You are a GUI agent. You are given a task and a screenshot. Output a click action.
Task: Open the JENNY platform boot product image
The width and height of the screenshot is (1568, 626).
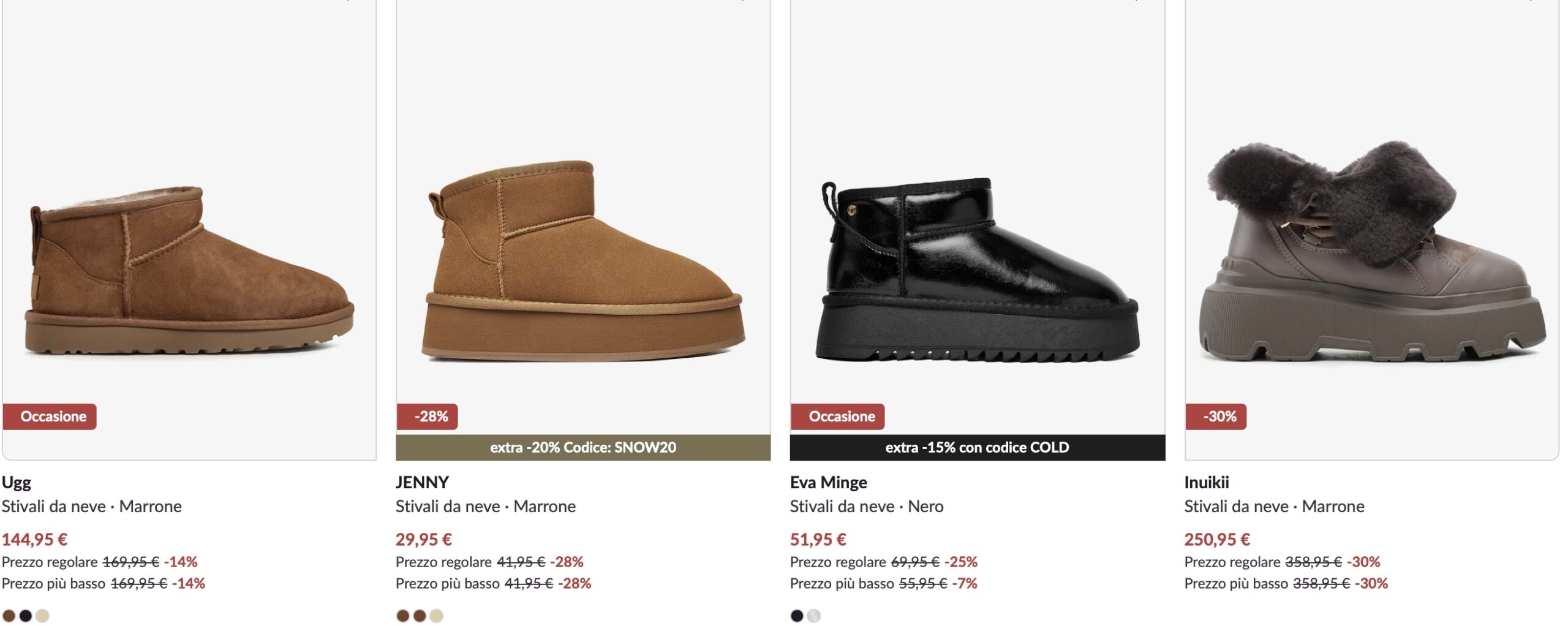pos(583,262)
